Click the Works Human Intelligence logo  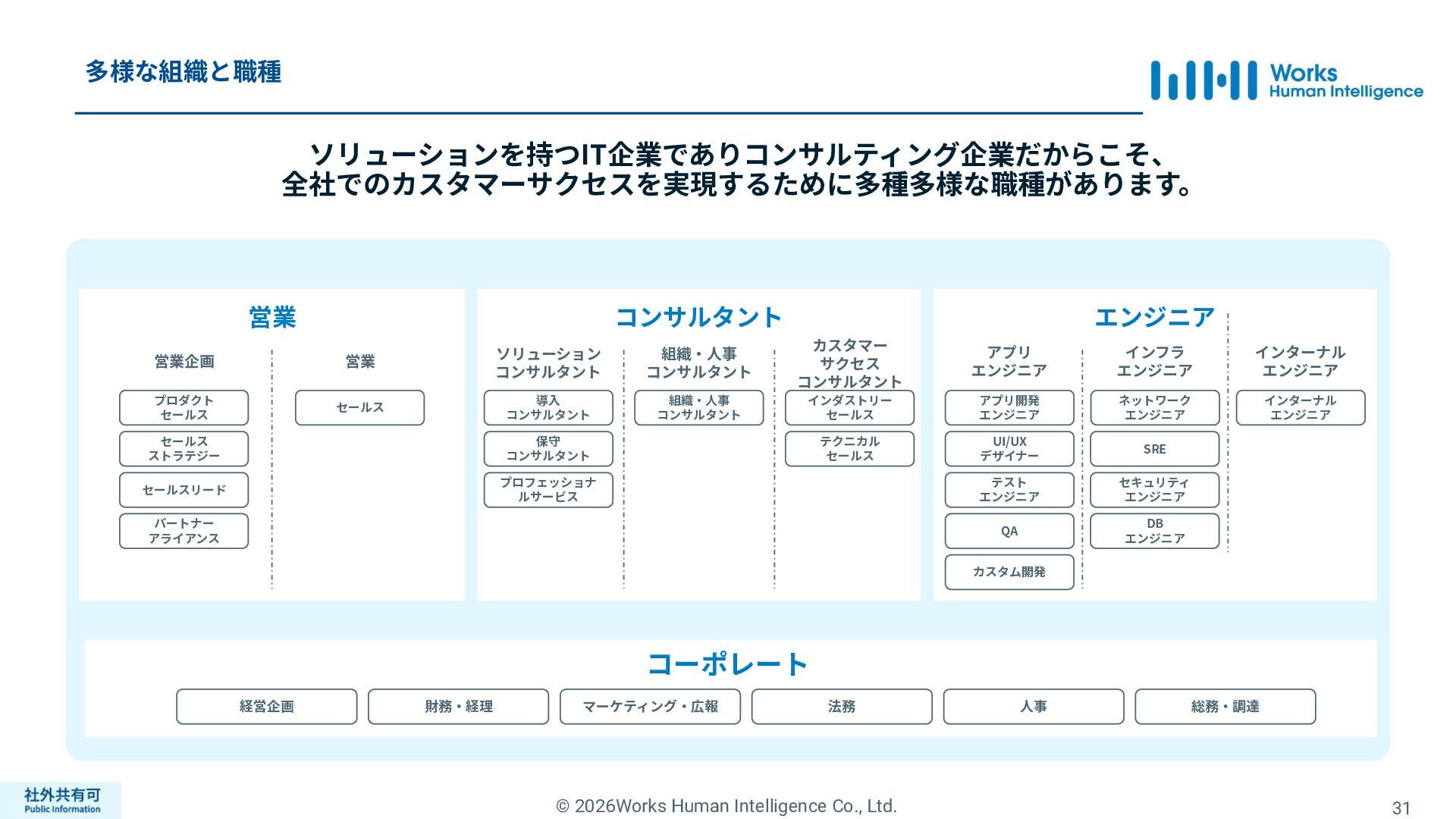[x=1286, y=80]
